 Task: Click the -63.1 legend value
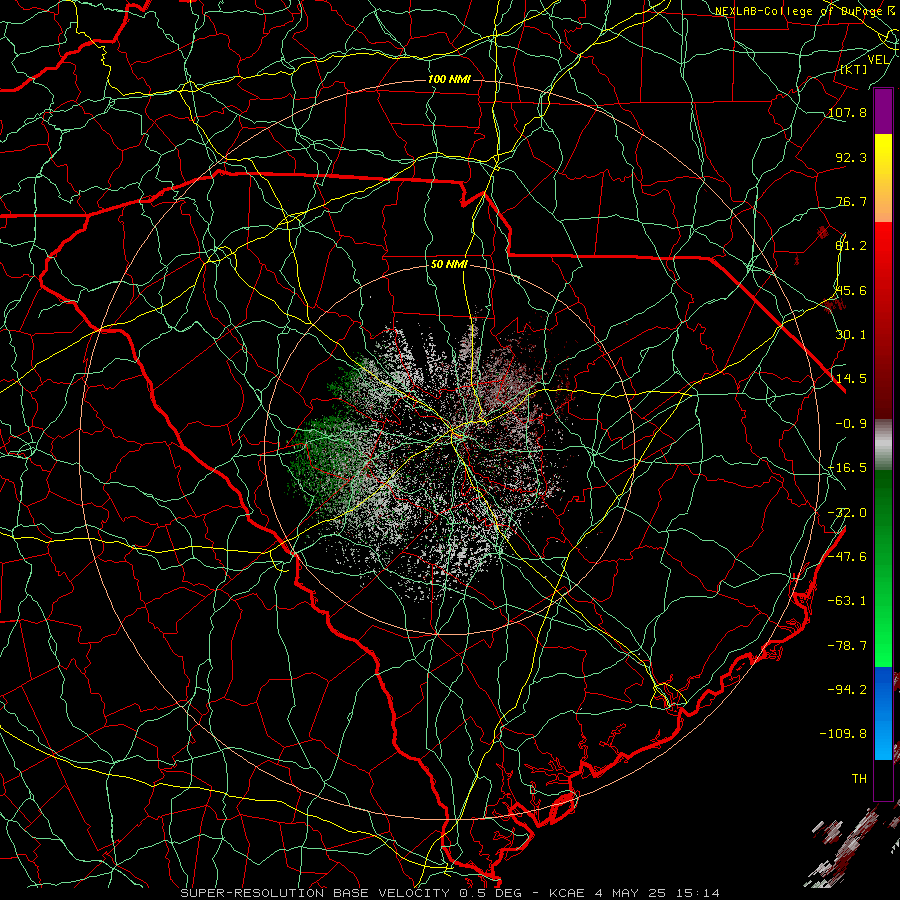pyautogui.click(x=847, y=601)
